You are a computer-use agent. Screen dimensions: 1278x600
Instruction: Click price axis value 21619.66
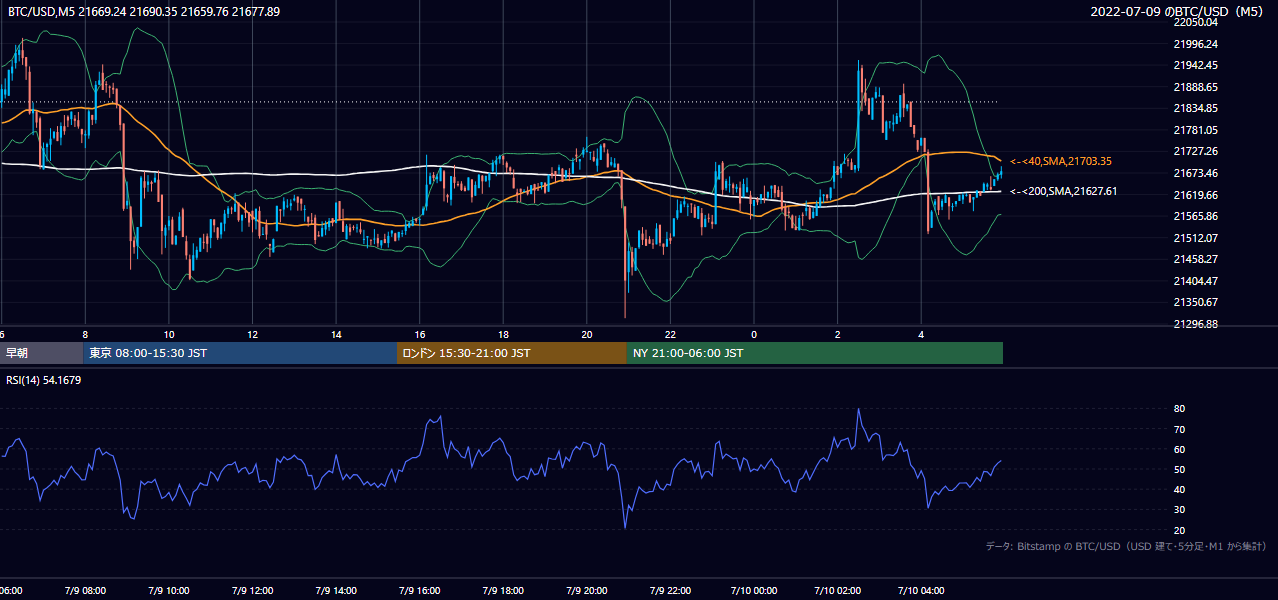tap(1195, 195)
